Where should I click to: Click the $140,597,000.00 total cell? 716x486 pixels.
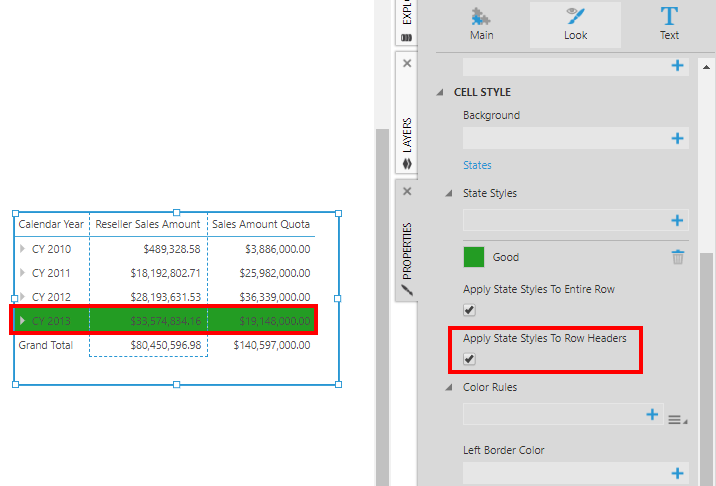tap(272, 345)
